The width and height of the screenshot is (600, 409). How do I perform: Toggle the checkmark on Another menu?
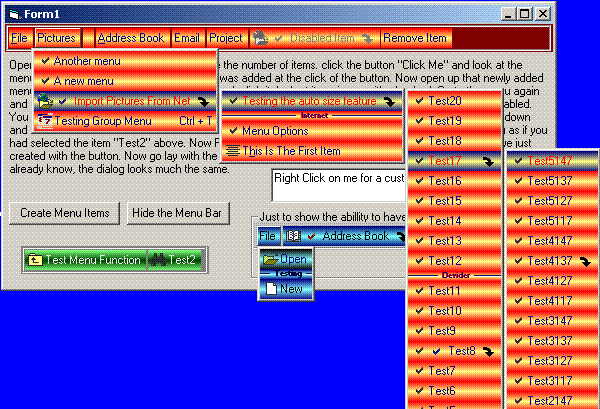(x=46, y=60)
